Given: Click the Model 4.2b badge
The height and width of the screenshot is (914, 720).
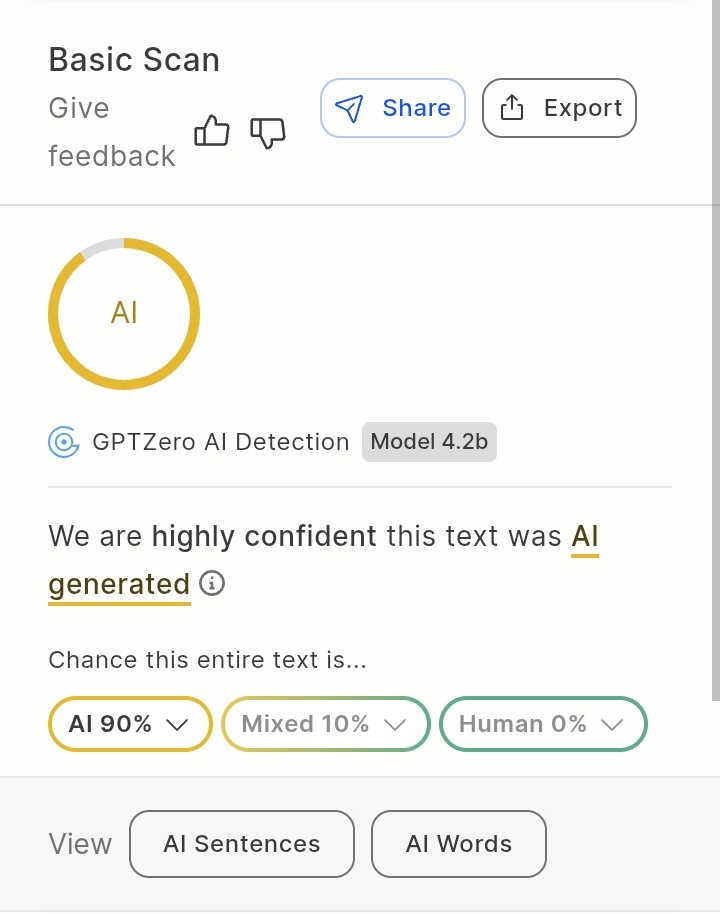Looking at the screenshot, I should (x=429, y=441).
